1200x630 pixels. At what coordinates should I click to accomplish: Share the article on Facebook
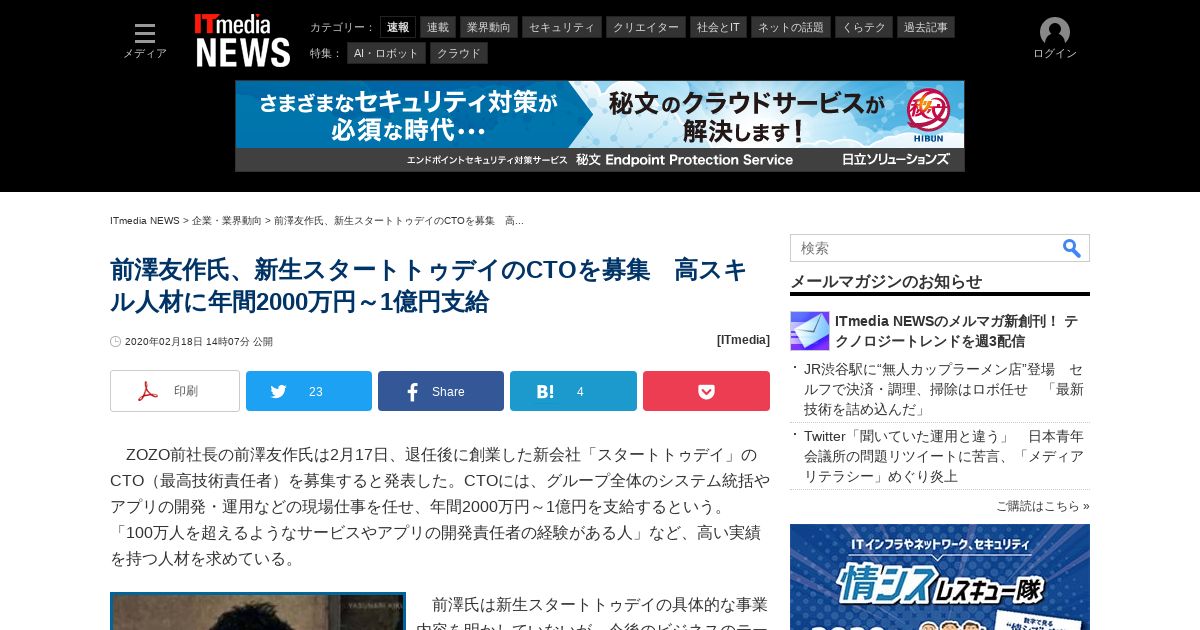(441, 391)
